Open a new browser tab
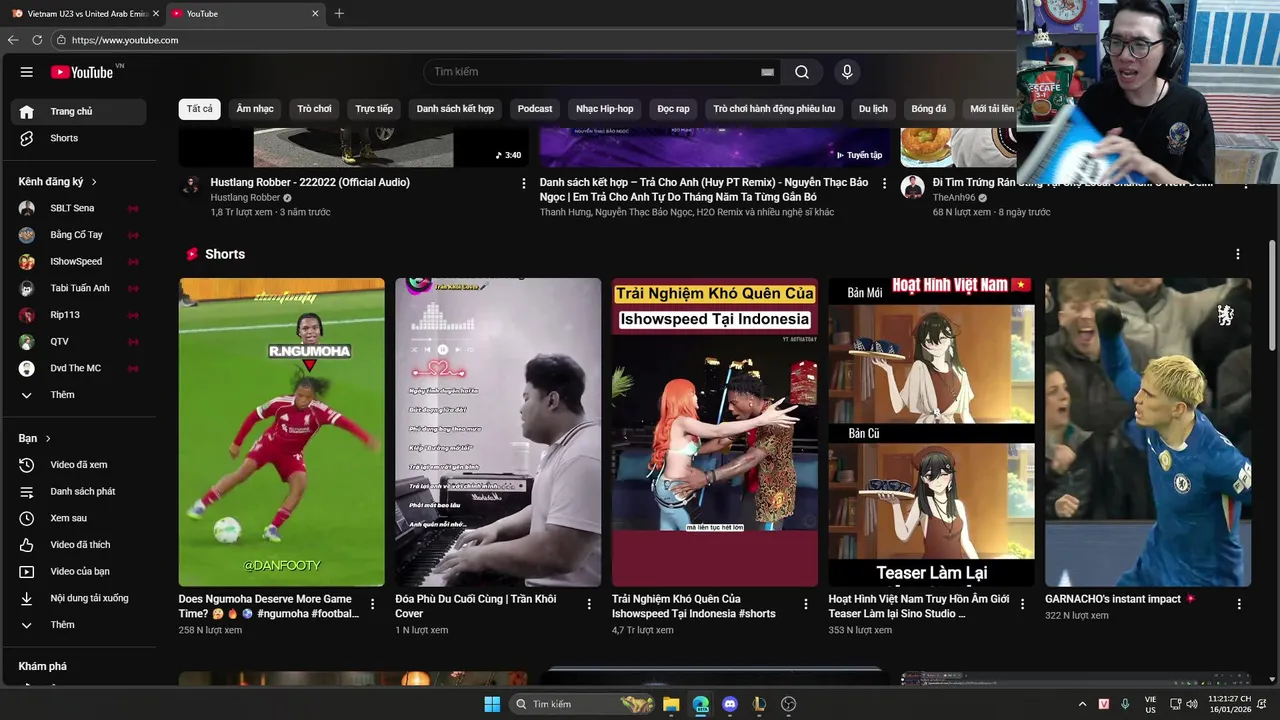The height and width of the screenshot is (720, 1280). tap(339, 14)
